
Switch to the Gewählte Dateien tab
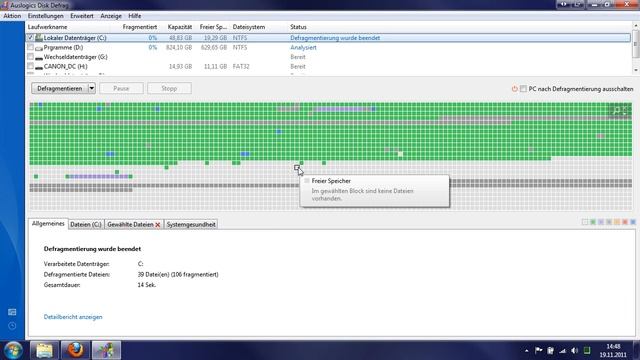pyautogui.click(x=130, y=224)
